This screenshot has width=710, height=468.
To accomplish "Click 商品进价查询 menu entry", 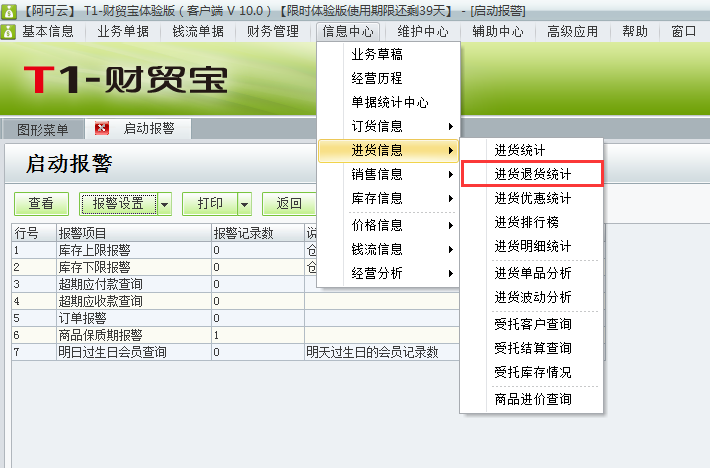I will (x=532, y=399).
